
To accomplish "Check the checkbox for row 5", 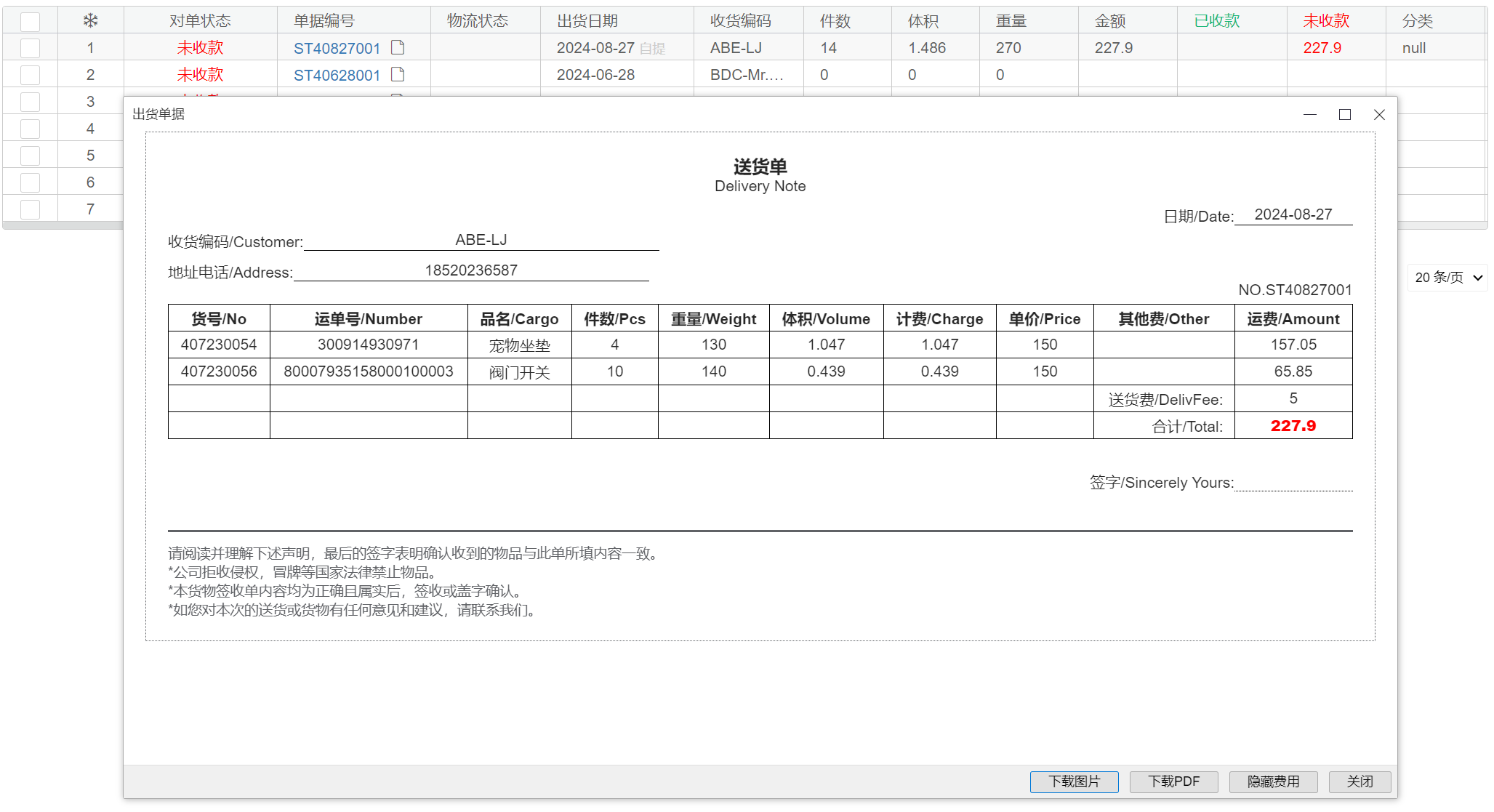I will [x=30, y=156].
